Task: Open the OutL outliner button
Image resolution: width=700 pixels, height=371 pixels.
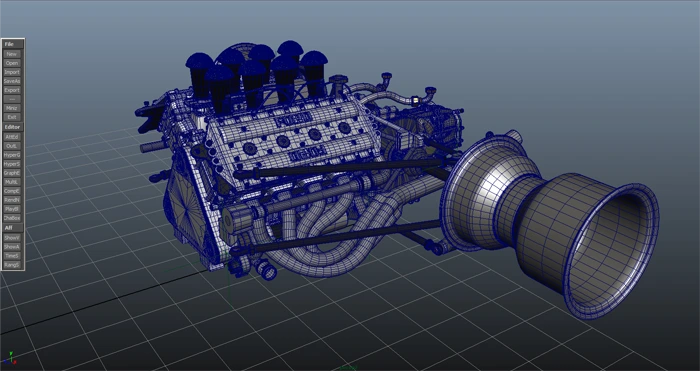Action: [12, 146]
